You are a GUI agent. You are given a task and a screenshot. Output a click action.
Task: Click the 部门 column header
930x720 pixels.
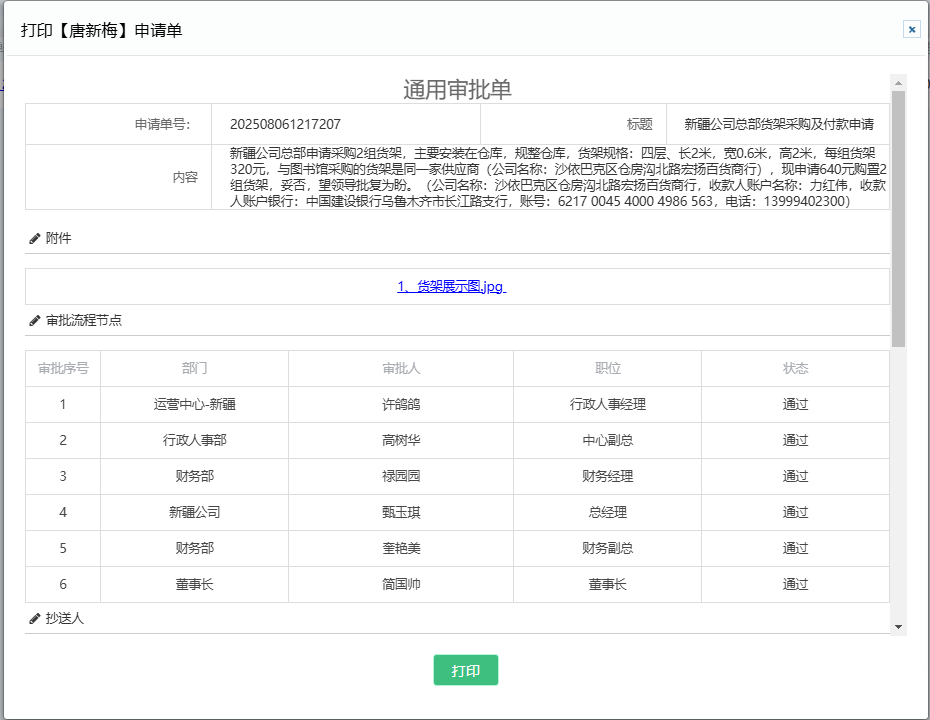pyautogui.click(x=194, y=368)
